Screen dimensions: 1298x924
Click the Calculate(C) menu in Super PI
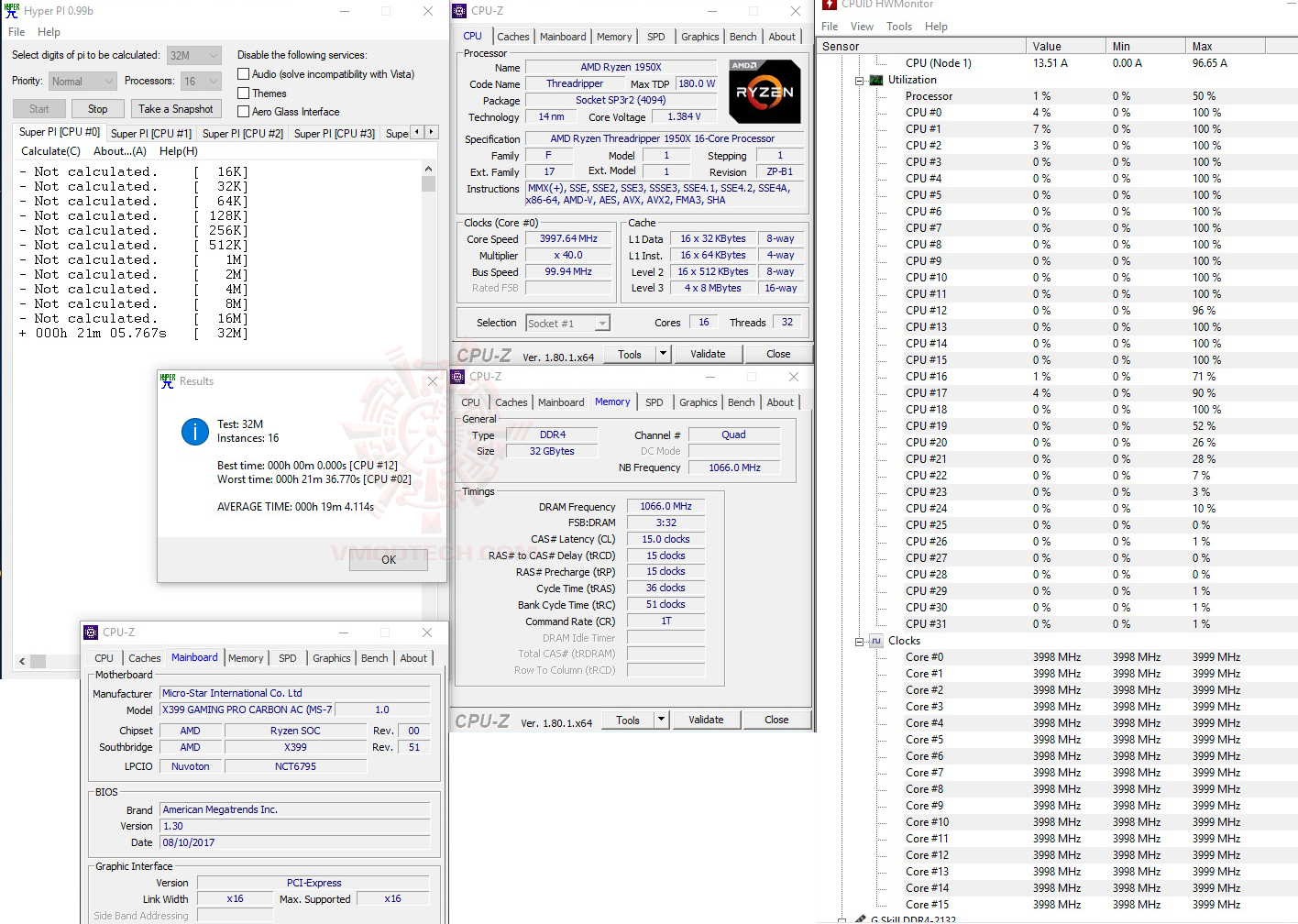[50, 151]
